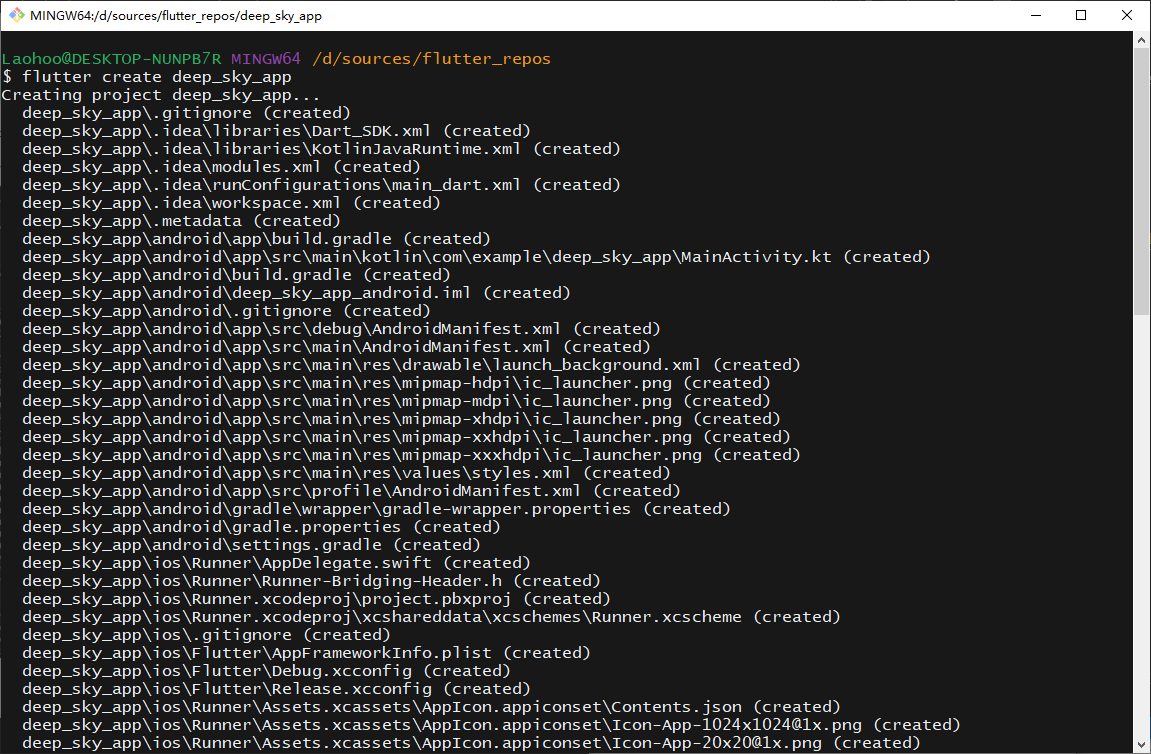
Task: Click the Icon-App-20x20@1x.png line
Action: coord(471,742)
